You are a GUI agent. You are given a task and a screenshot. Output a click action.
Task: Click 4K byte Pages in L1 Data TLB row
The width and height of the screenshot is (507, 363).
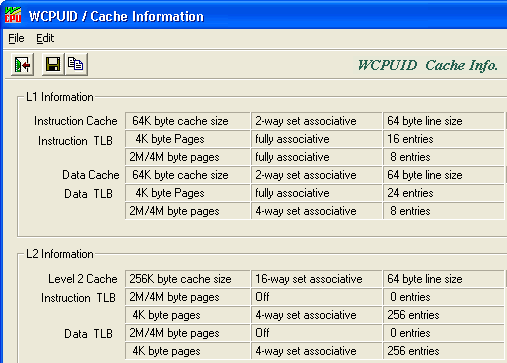[x=188, y=193]
